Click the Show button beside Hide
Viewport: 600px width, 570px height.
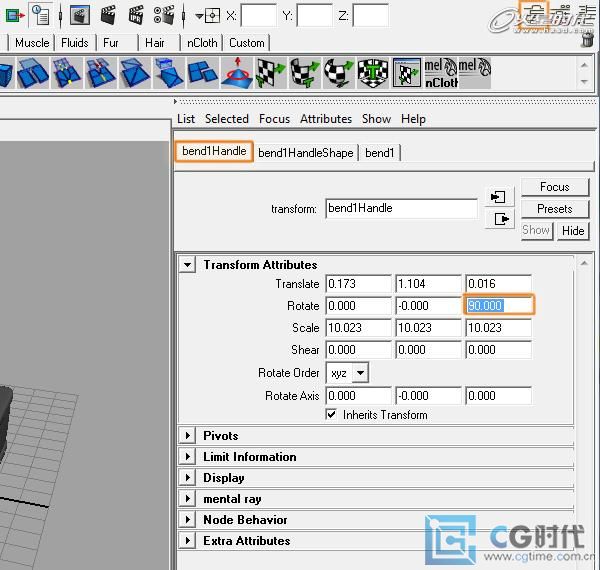[536, 231]
